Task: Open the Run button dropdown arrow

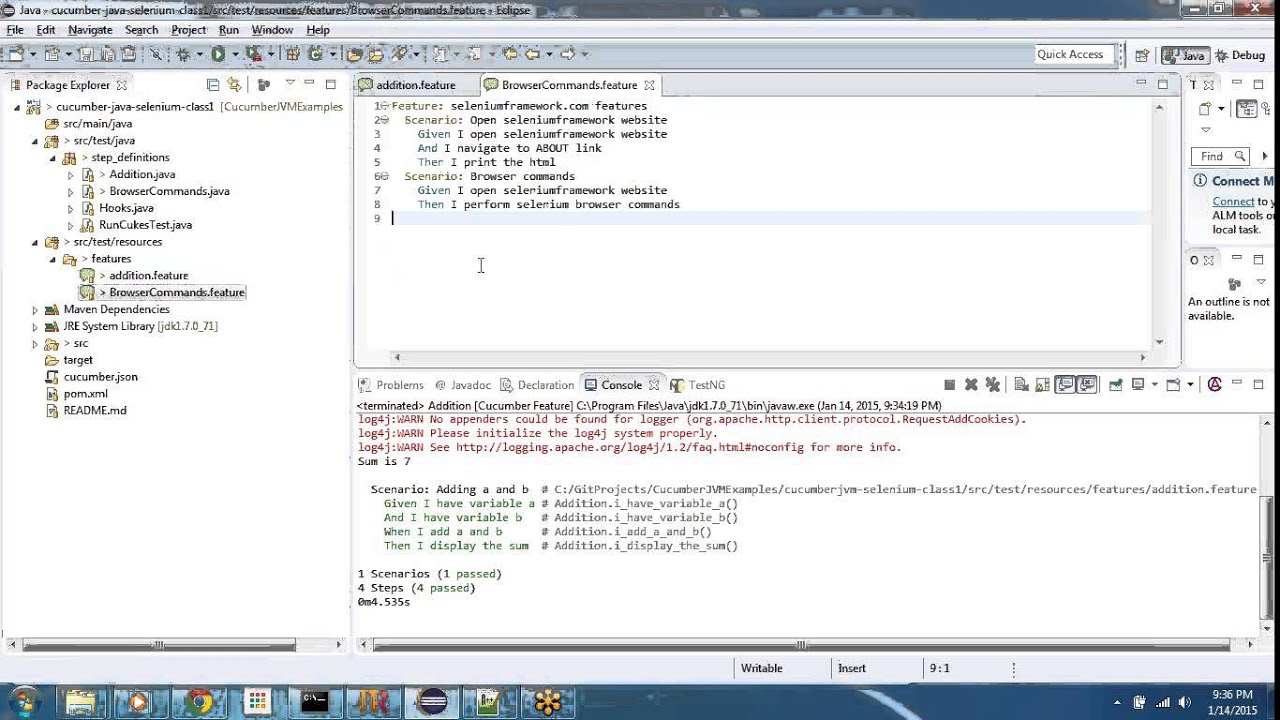Action: (235, 54)
